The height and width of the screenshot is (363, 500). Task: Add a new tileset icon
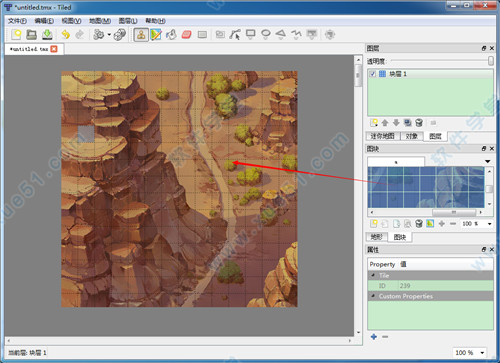click(374, 224)
